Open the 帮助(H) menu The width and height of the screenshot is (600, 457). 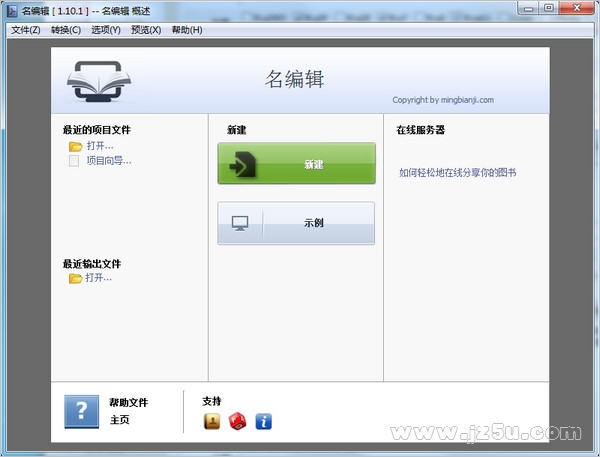(x=187, y=30)
